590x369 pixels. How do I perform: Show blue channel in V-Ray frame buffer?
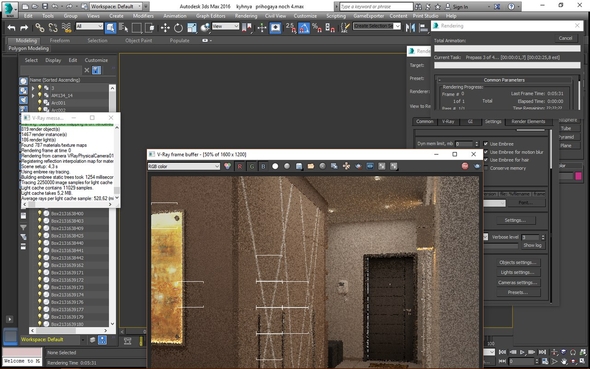[263, 166]
